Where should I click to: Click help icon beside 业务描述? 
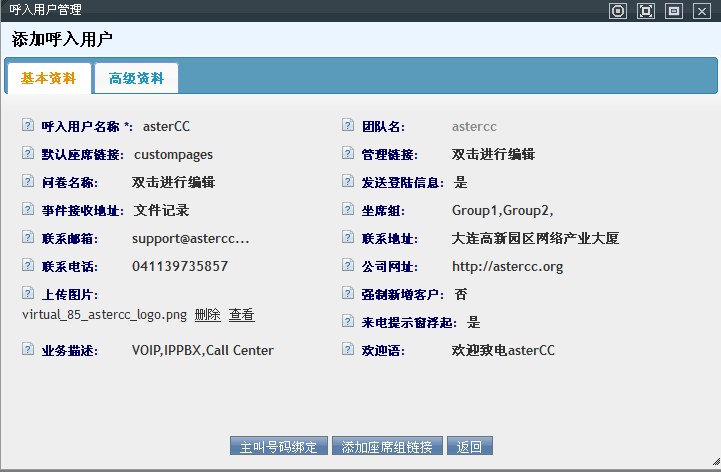[28, 350]
